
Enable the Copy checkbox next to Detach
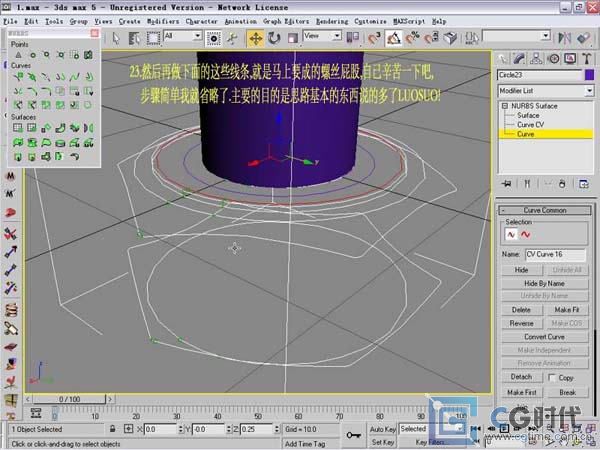coord(552,378)
